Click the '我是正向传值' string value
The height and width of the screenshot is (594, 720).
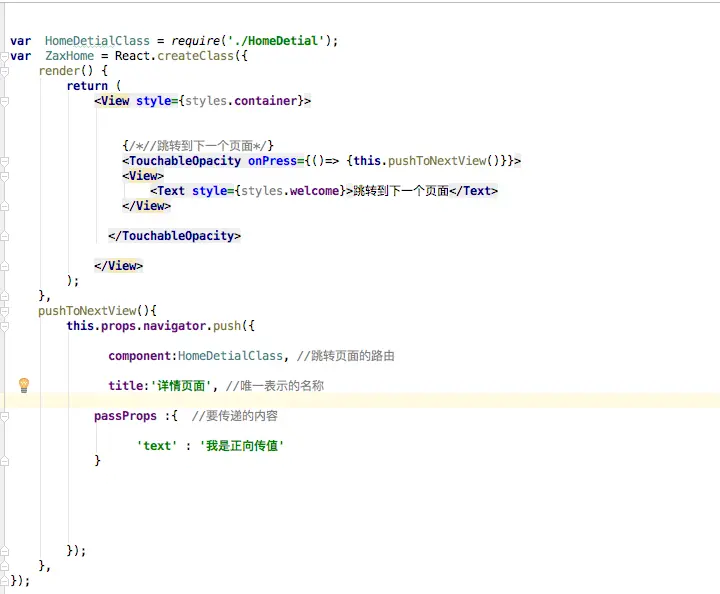point(242,446)
